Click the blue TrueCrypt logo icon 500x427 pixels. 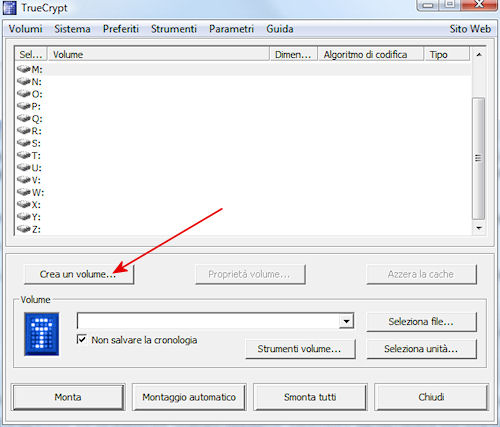tap(42, 334)
